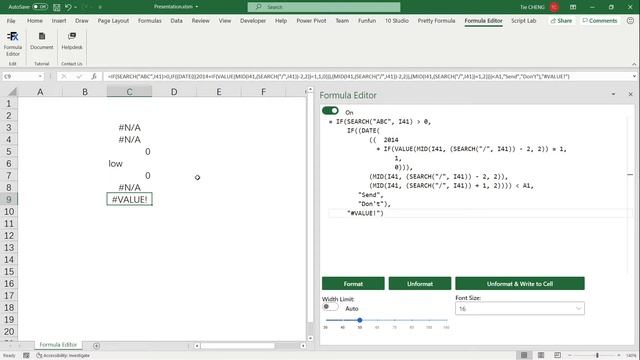Select column A header
Viewport: 640px width, 360px height.
click(40, 92)
